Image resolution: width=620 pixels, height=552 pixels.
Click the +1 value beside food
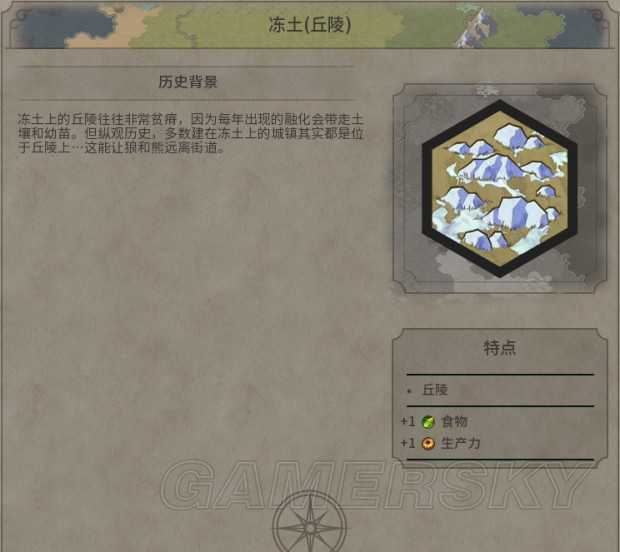pyautogui.click(x=408, y=422)
